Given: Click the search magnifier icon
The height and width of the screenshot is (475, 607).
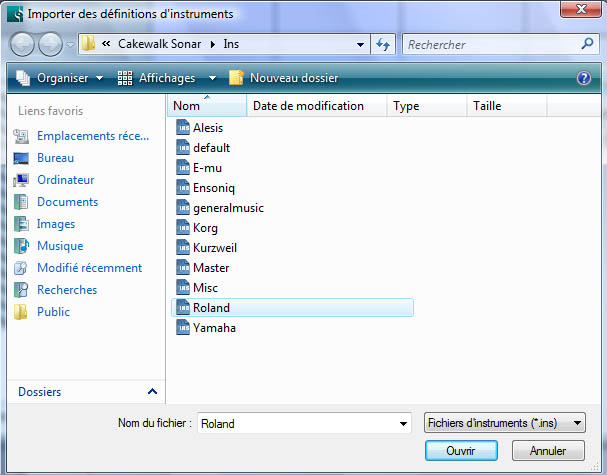Looking at the screenshot, I should click(587, 43).
